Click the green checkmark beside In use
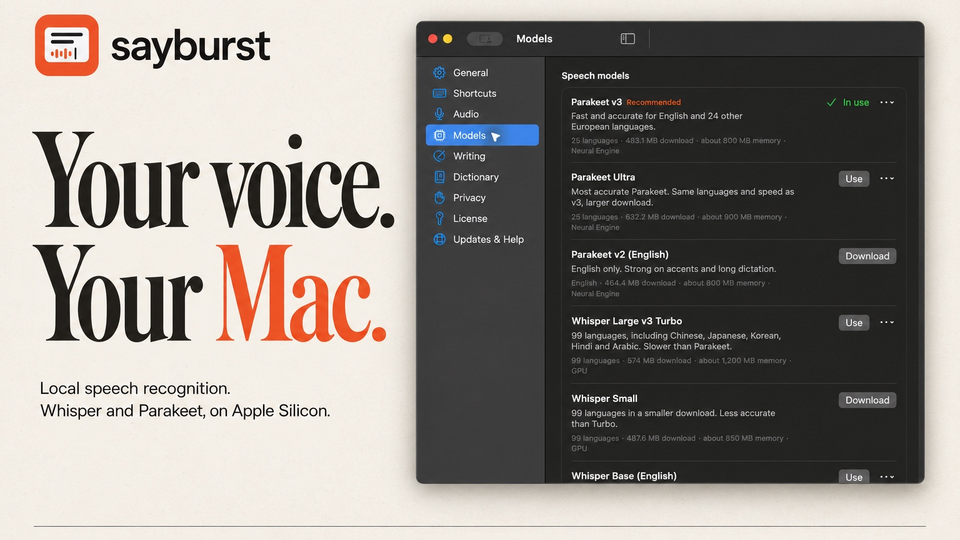Screen dimensions: 960x540 pos(831,102)
